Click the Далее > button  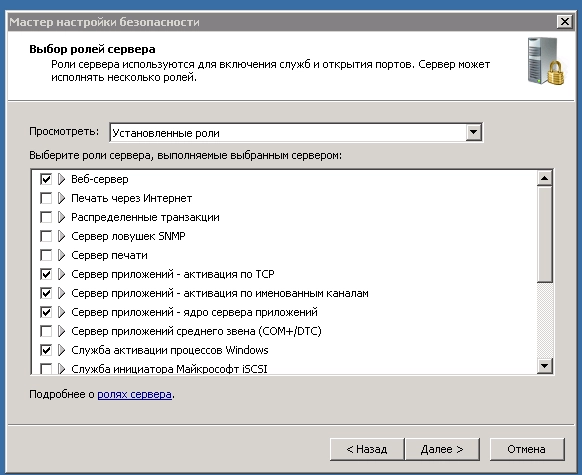(442, 449)
